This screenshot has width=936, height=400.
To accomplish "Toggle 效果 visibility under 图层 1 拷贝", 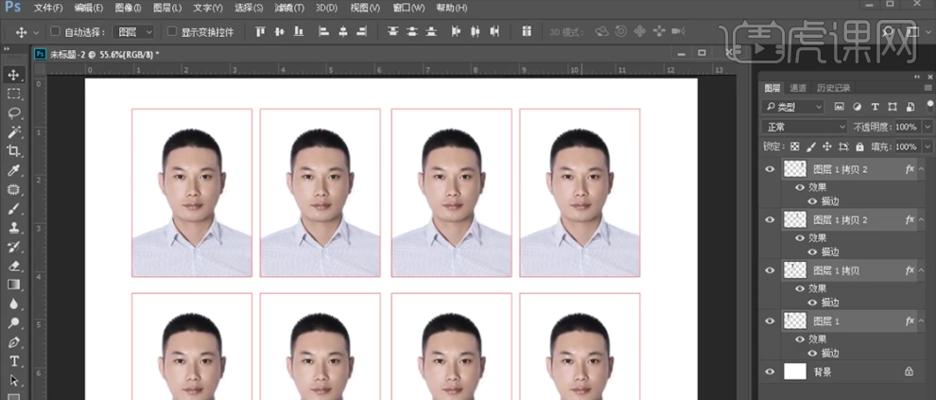I will 800,288.
